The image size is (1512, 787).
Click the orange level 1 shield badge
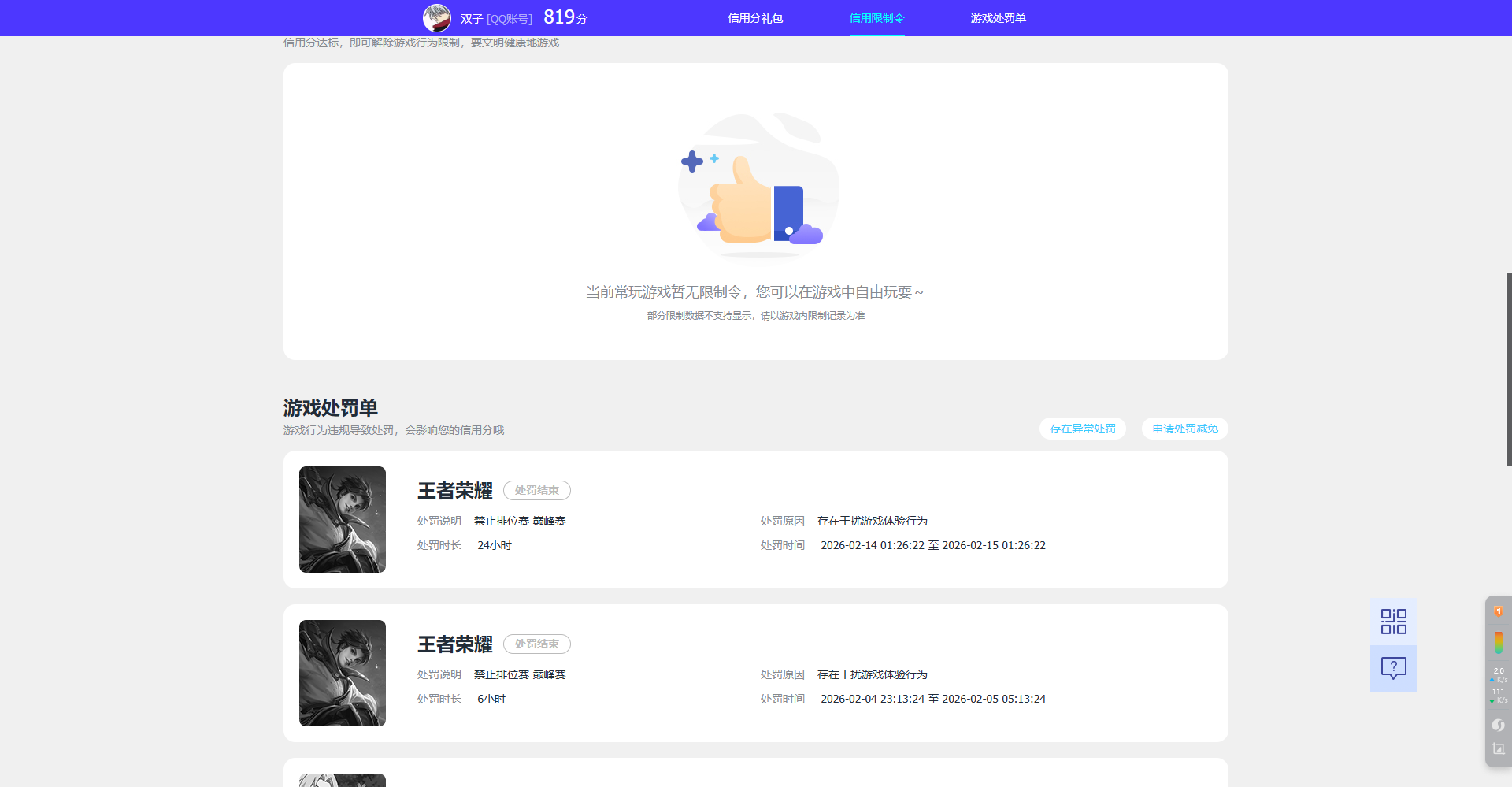pyautogui.click(x=1499, y=611)
